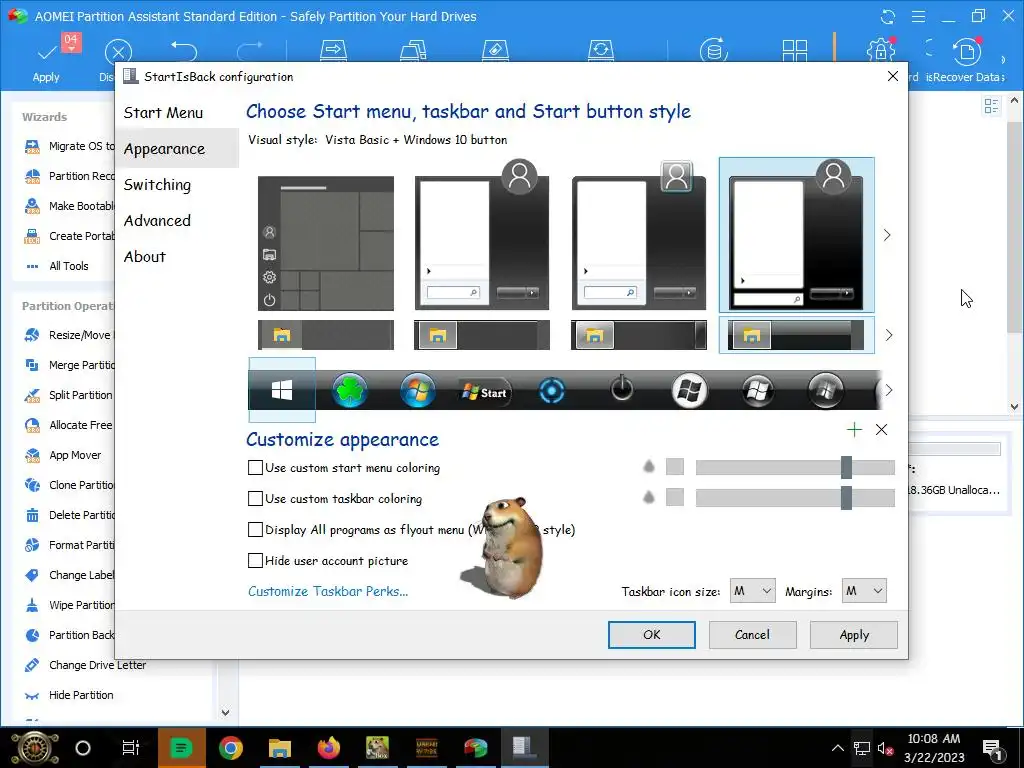This screenshot has height=768, width=1024.
Task: Add a custom start button with plus icon
Action: point(854,429)
